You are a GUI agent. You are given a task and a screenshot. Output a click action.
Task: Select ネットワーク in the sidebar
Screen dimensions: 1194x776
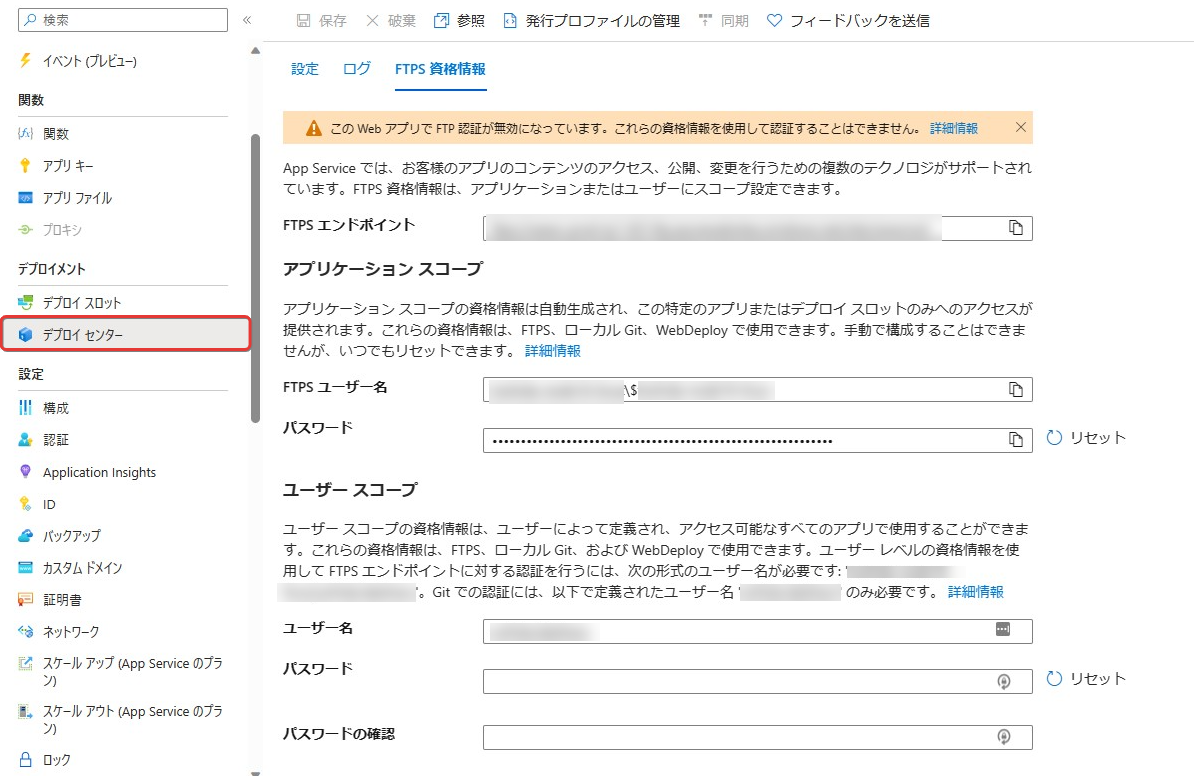pos(70,631)
